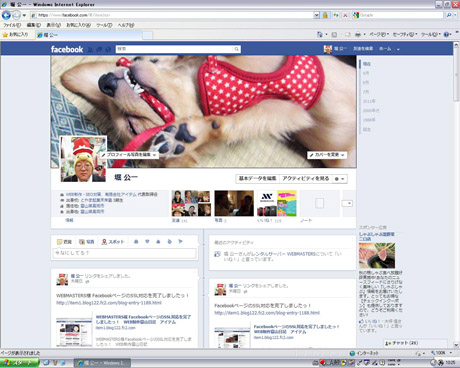
Task: Click the 今なにしてる? status input box
Action: 124,253
